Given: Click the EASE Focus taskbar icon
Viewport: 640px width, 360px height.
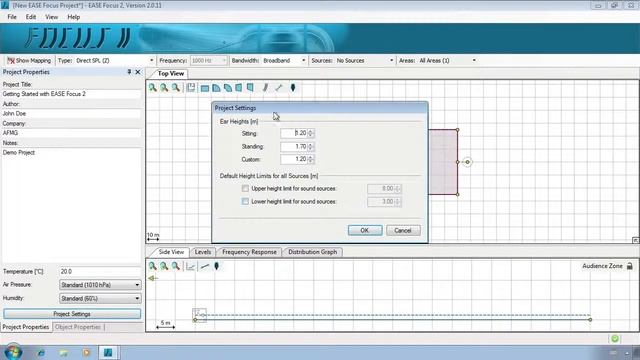Looking at the screenshot, I should 108,352.
